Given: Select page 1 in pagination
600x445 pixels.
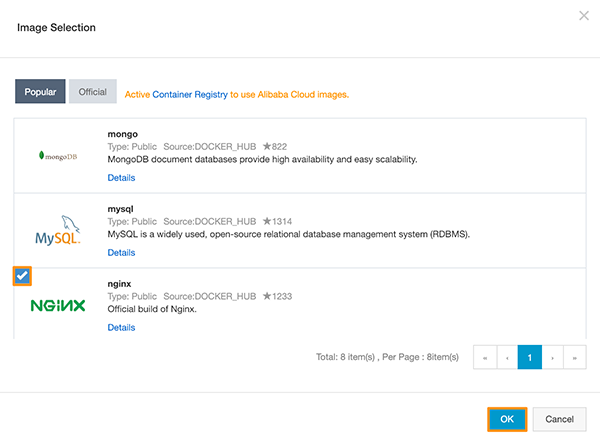Looking at the screenshot, I should click(530, 357).
